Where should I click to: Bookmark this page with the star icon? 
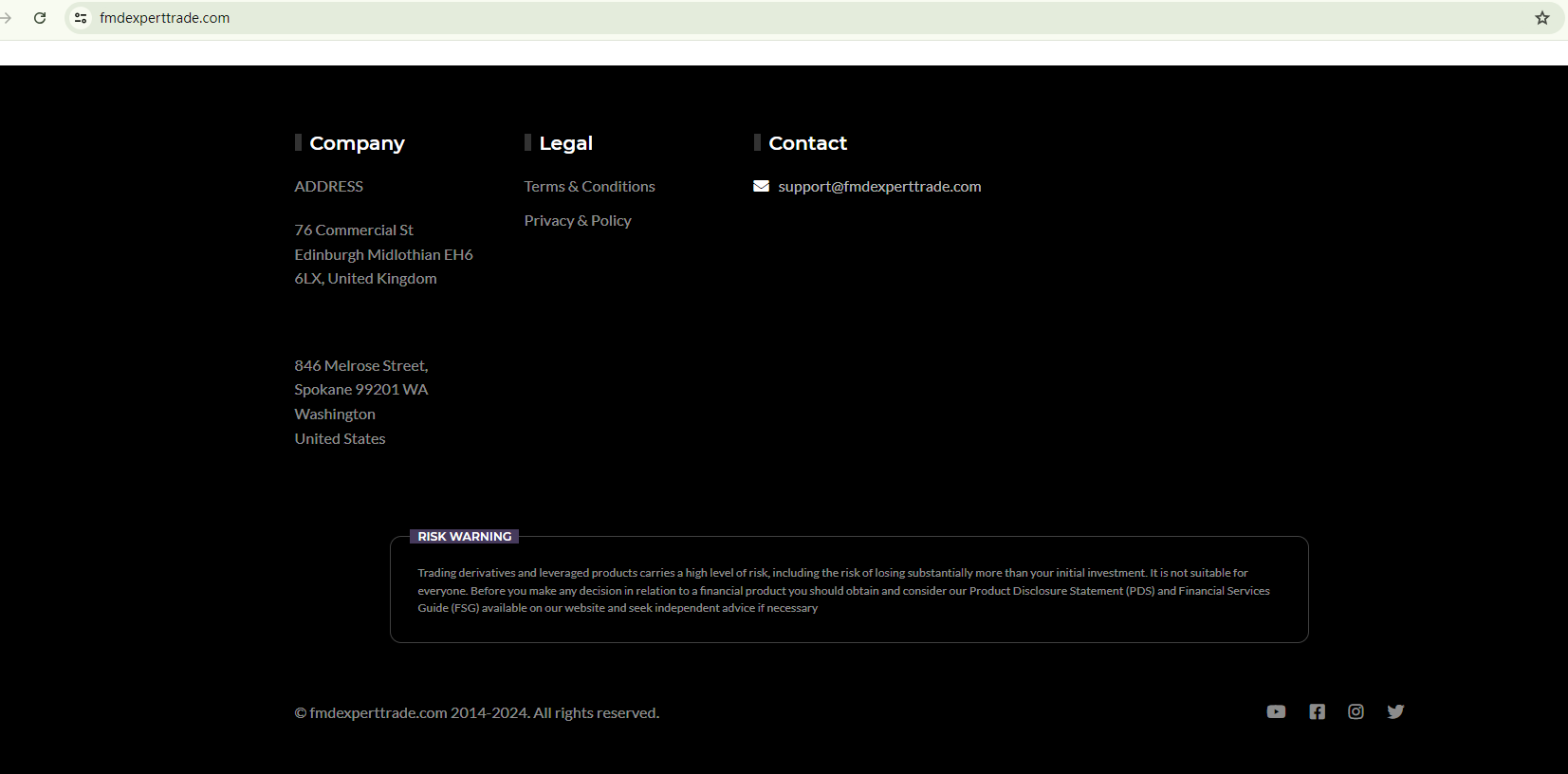tap(1542, 18)
